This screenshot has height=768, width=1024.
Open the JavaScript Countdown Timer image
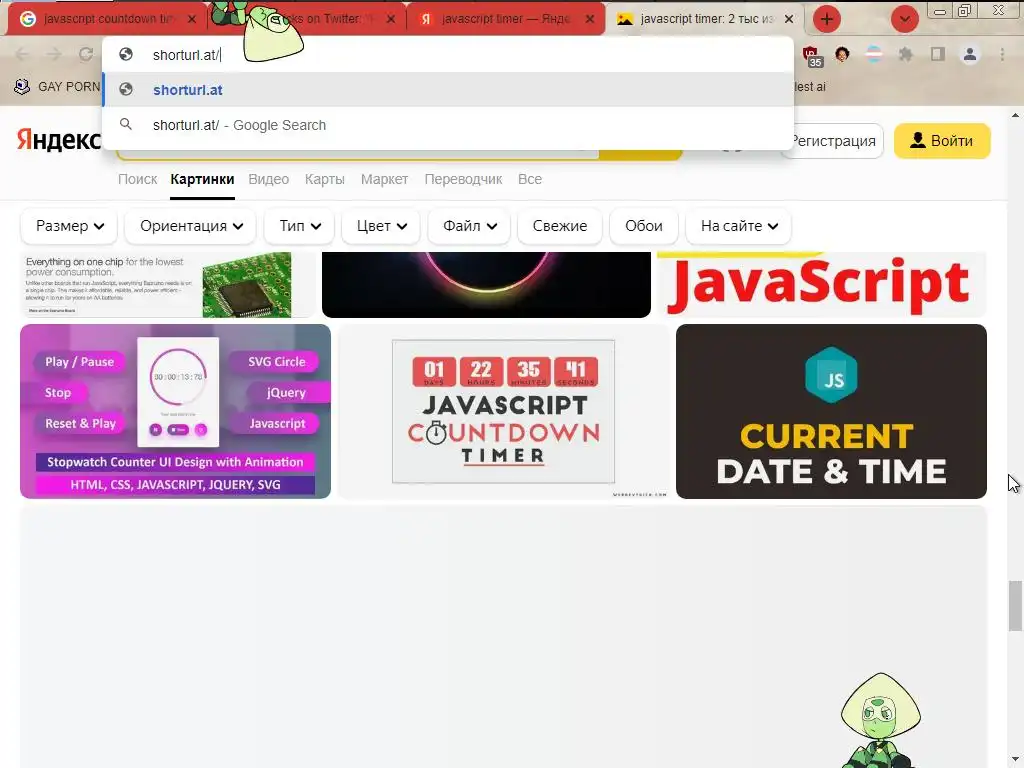(504, 411)
